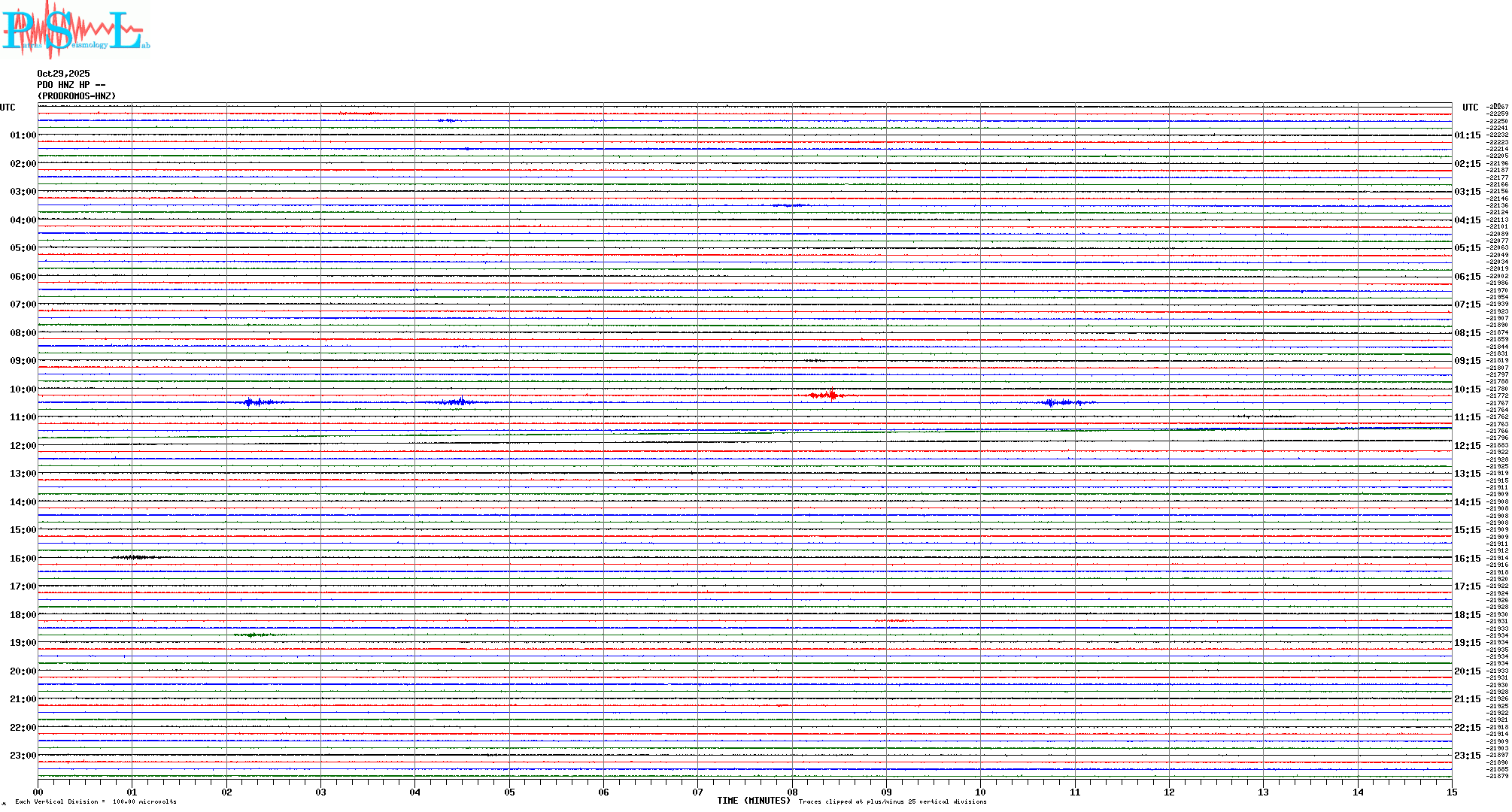Image resolution: width=1512 pixels, height=812 pixels.
Task: Click the right UTC axis label
Action: tap(1470, 108)
